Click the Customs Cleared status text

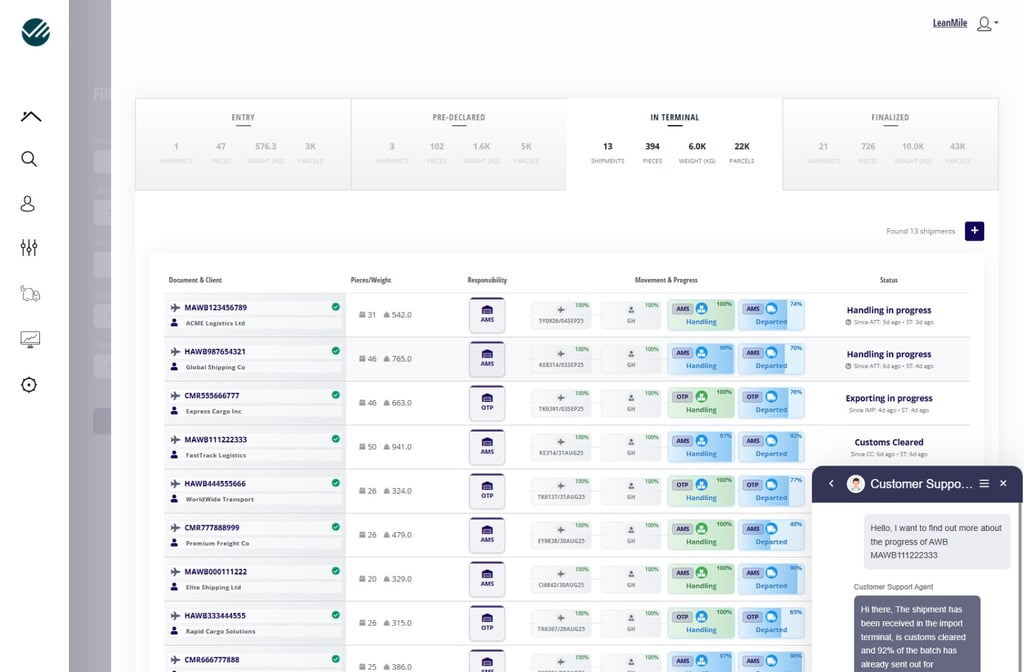(889, 442)
